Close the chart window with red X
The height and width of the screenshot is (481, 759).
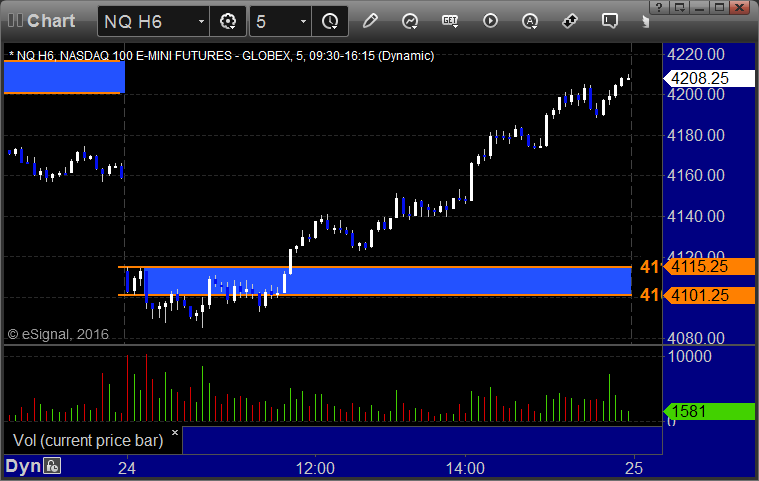[x=740, y=7]
